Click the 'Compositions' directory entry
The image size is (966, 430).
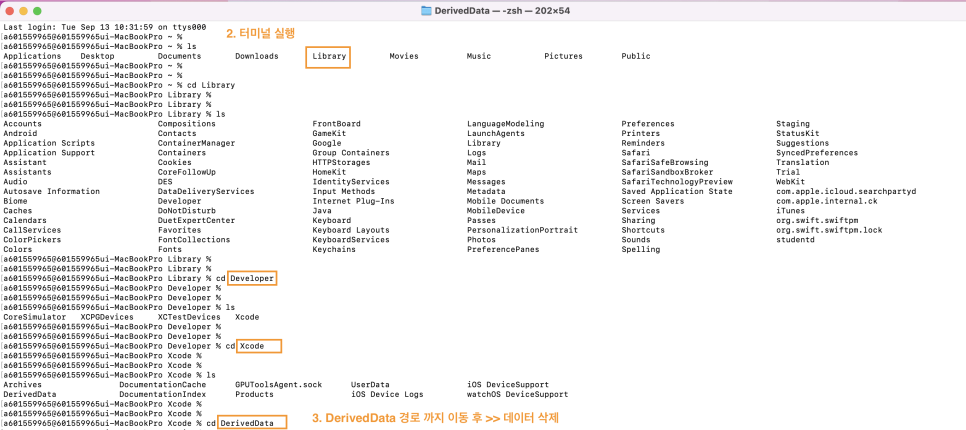pos(187,124)
